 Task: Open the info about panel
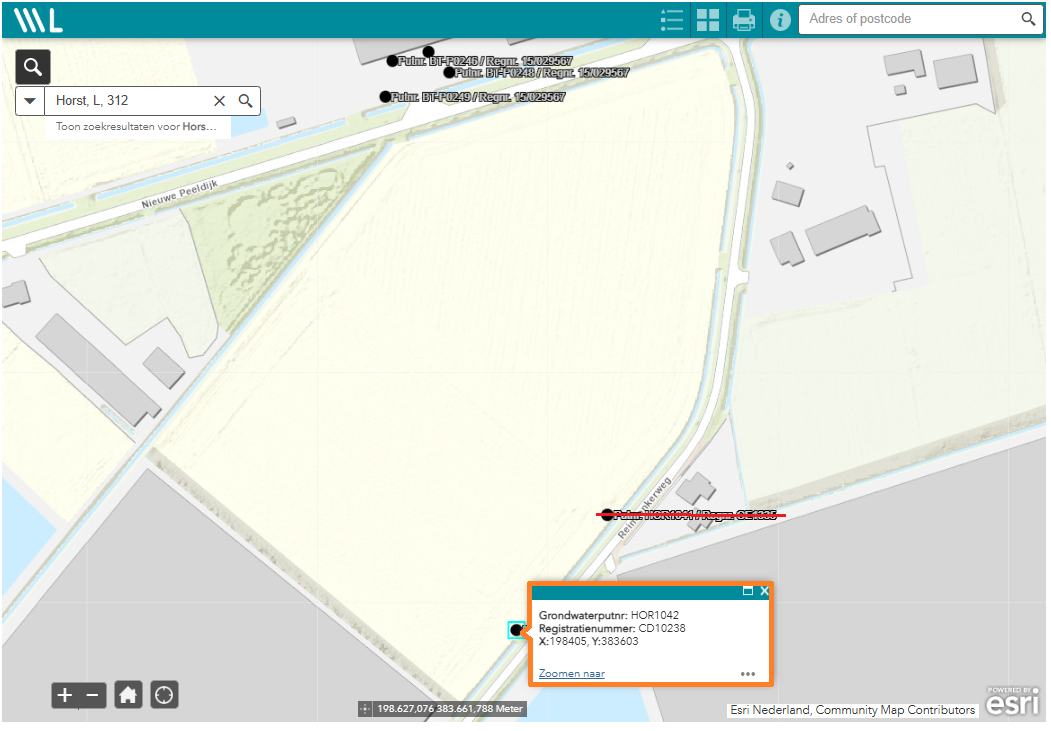click(780, 20)
